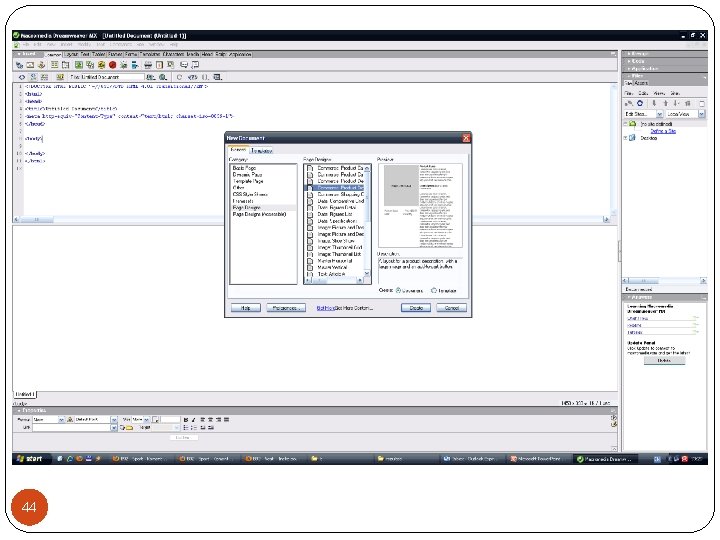Screen dimensions: 720x540
Task: Click Refresh Design View icon
Action: click(180, 77)
